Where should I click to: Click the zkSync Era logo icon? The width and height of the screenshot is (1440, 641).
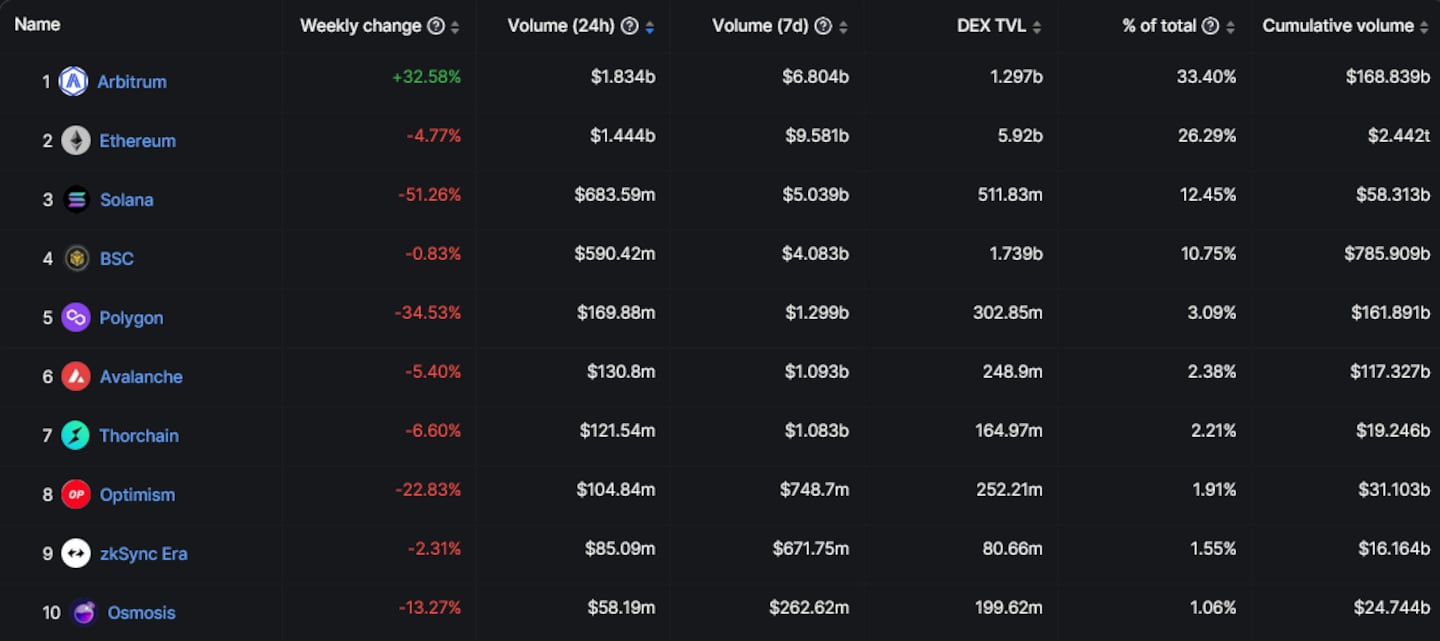coord(76,554)
